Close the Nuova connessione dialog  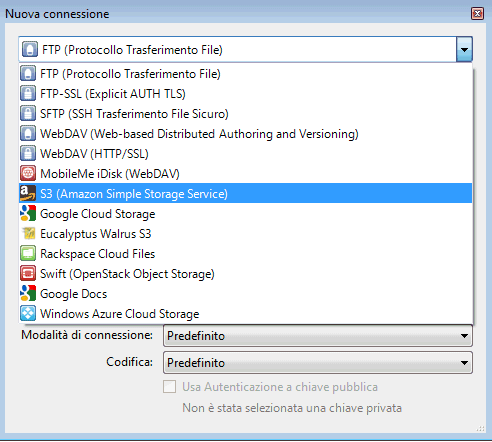click(477, 14)
